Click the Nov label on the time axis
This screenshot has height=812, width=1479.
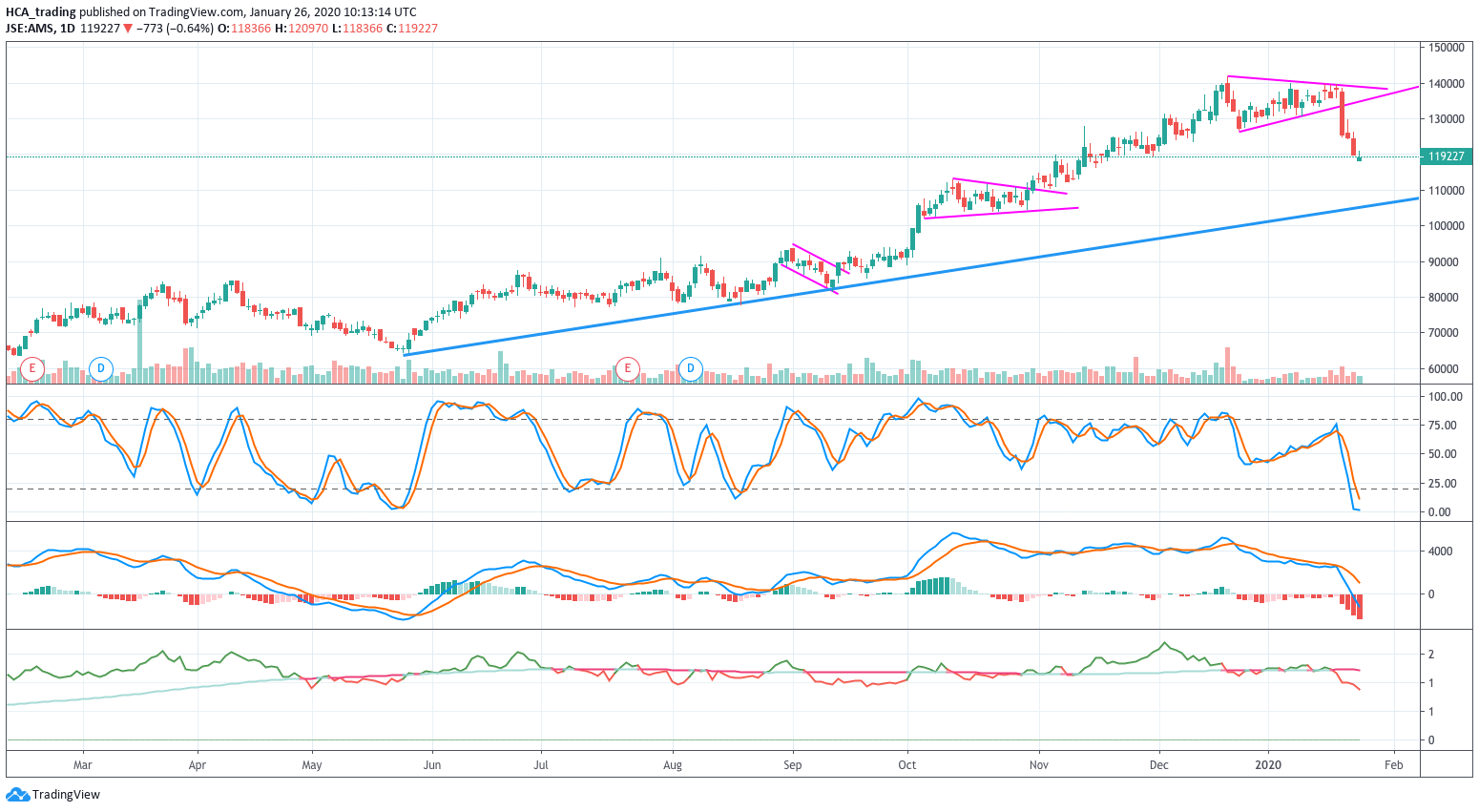point(1039,765)
